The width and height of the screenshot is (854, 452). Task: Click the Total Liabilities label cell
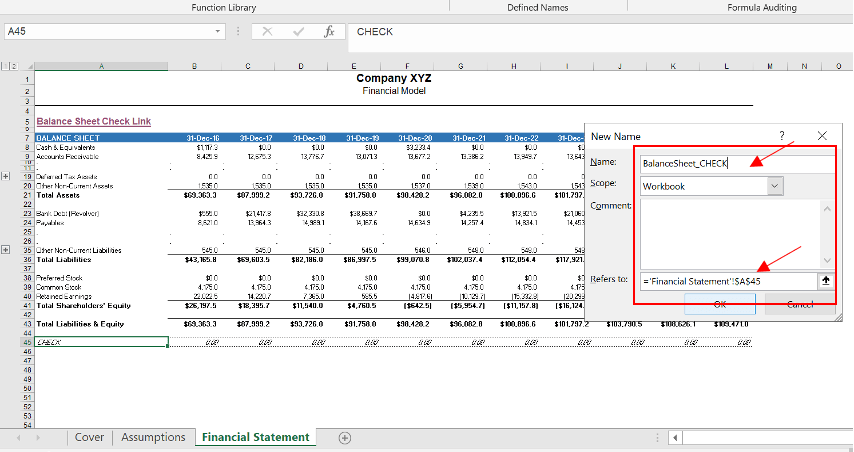(64, 260)
